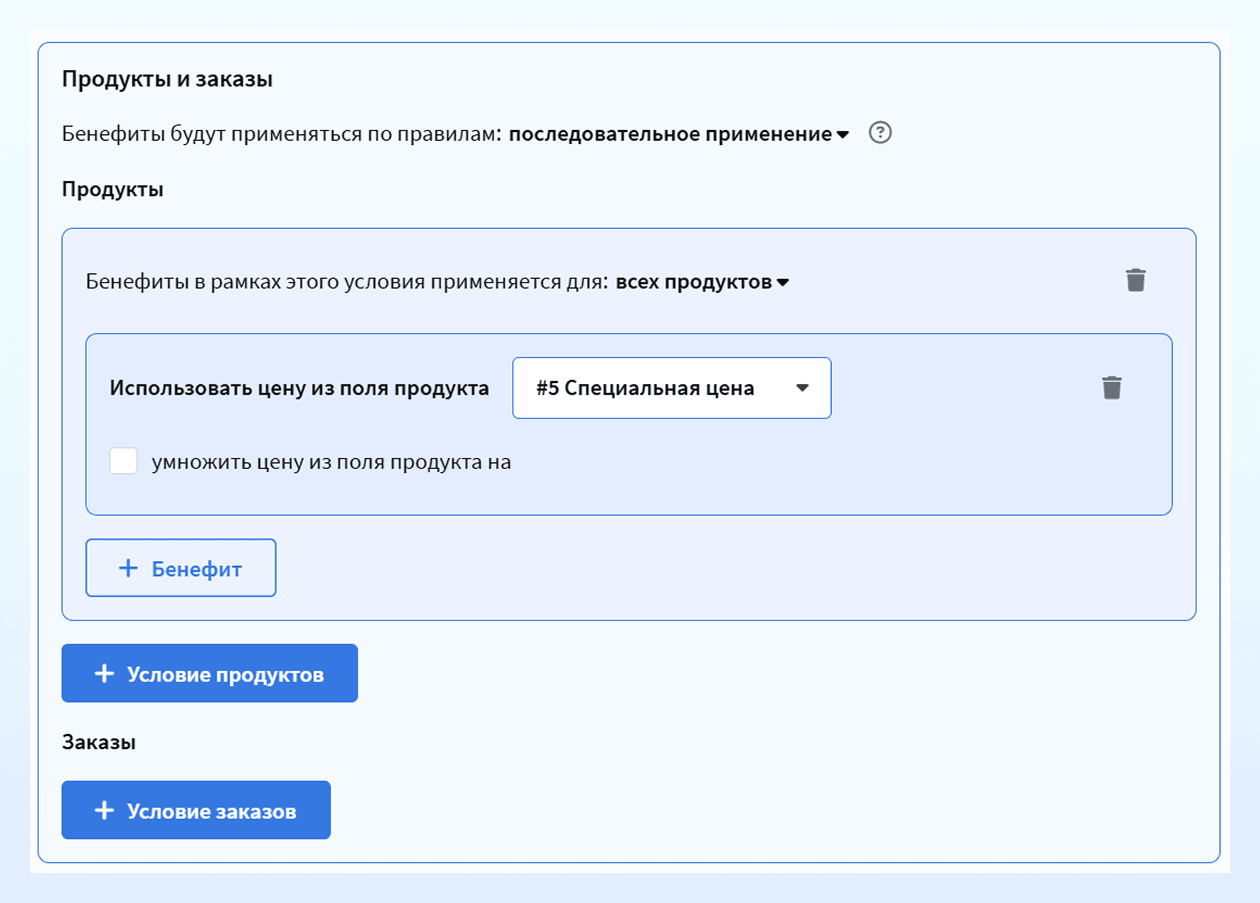Click the Продукты и заказы heading
1260x903 pixels.
coord(167,79)
